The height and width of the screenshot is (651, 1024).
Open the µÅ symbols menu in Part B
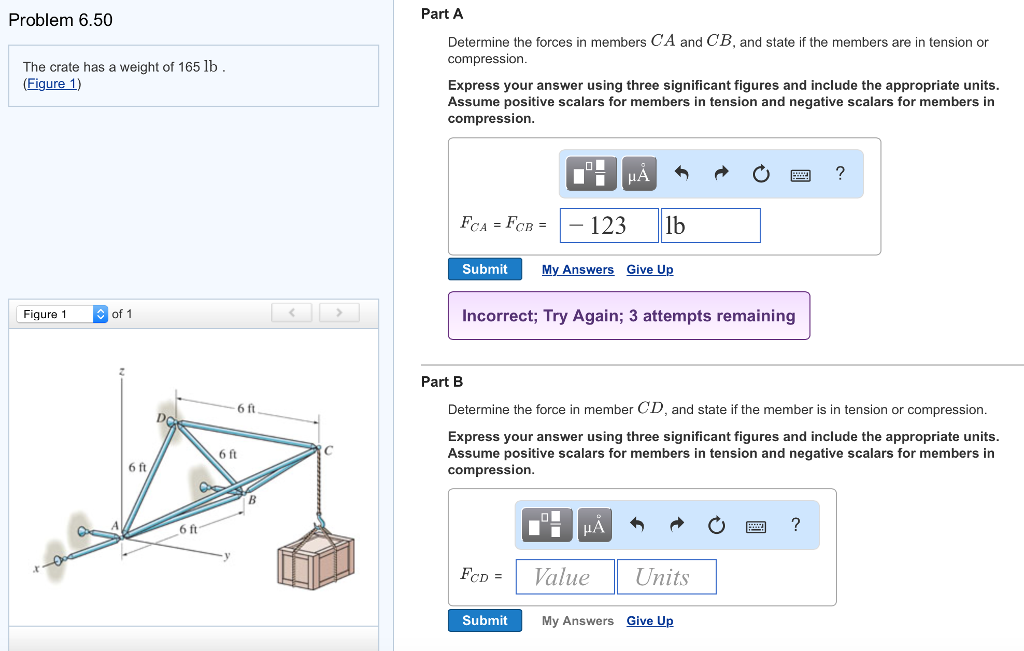click(594, 525)
